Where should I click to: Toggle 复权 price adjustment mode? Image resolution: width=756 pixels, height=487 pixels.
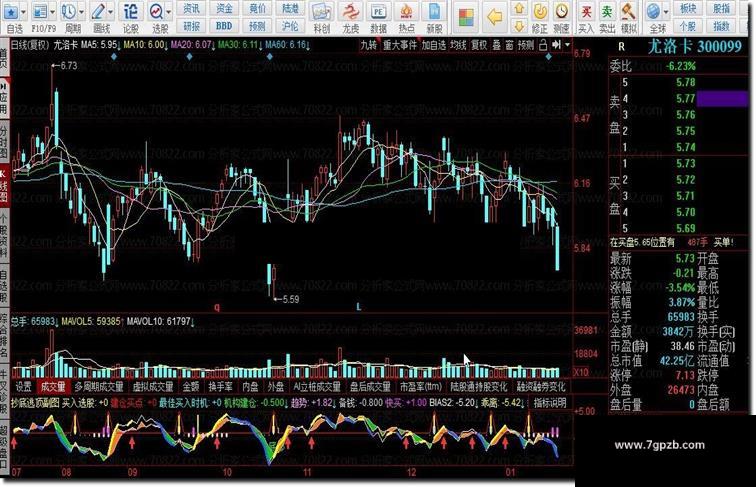(x=479, y=45)
